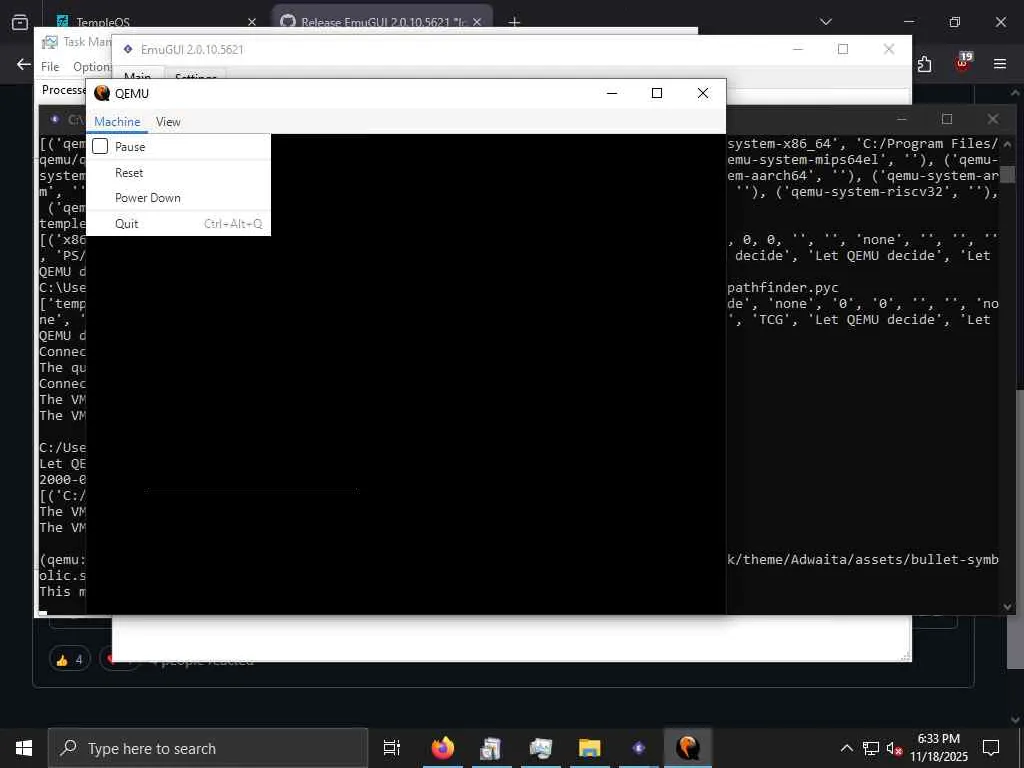Image resolution: width=1024 pixels, height=768 pixels.
Task: Open the QEMU View menu
Action: [168, 121]
